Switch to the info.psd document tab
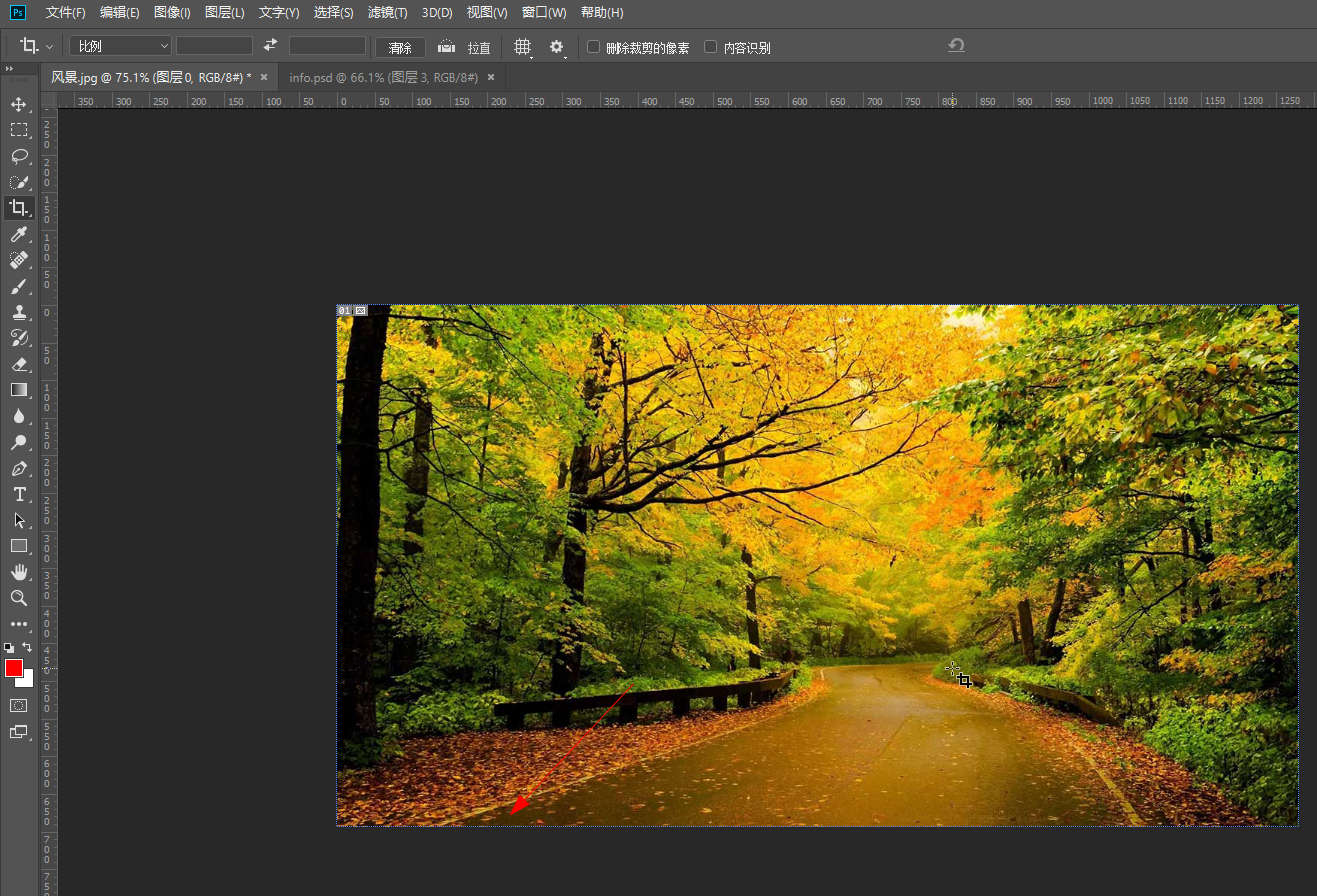Image resolution: width=1317 pixels, height=896 pixels. click(383, 77)
